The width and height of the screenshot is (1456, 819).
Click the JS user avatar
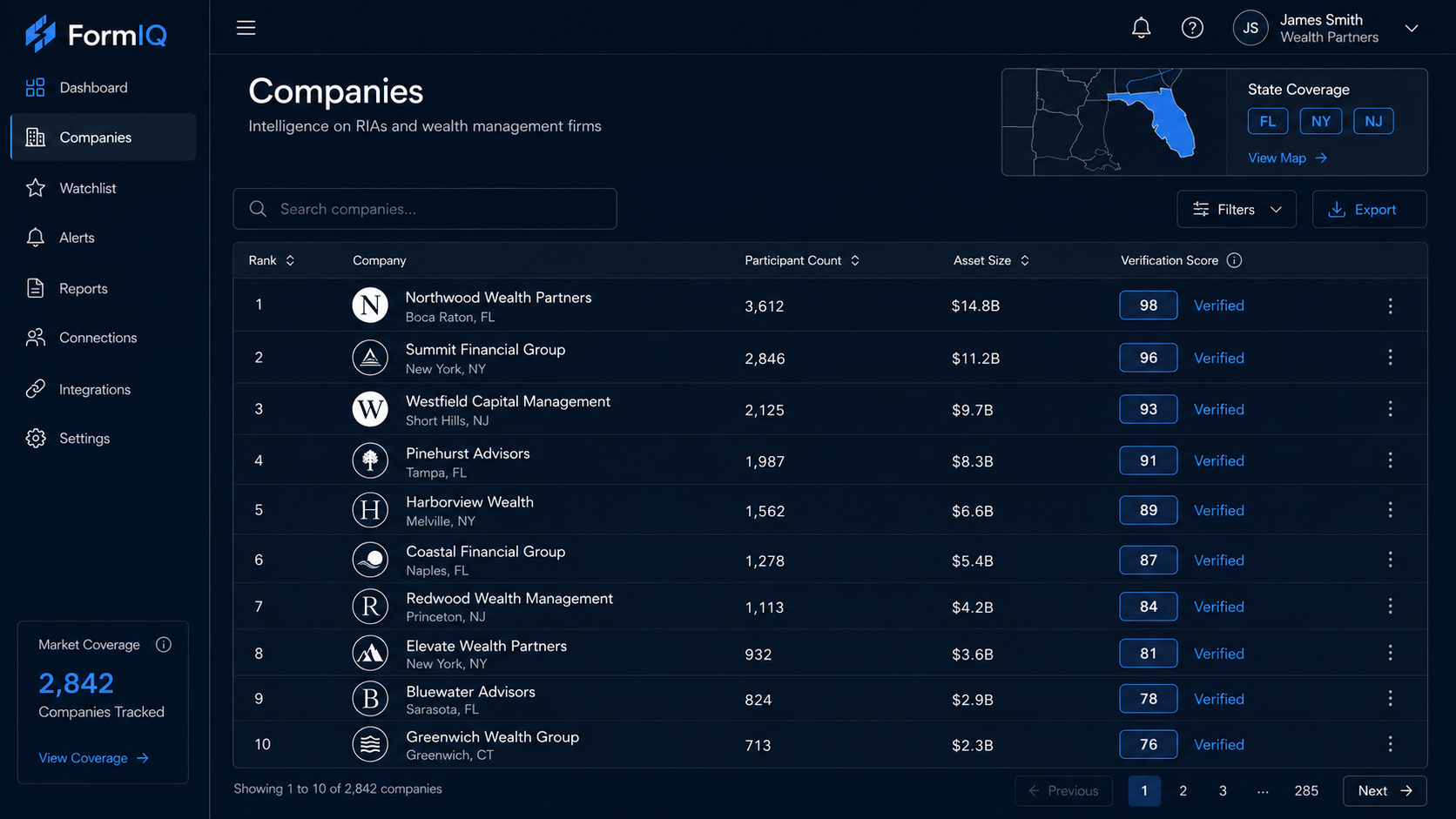(1250, 28)
